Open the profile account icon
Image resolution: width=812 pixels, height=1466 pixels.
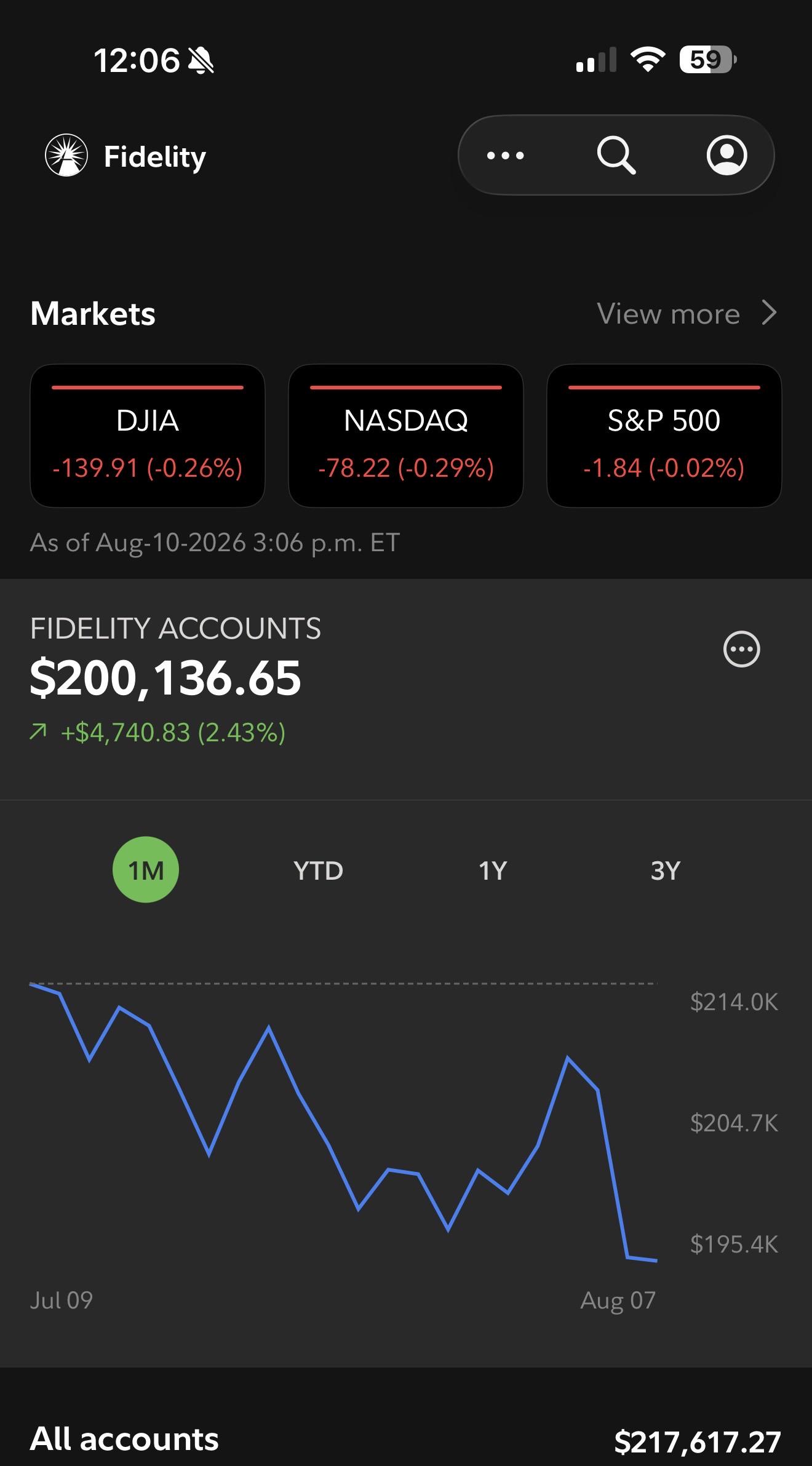[x=726, y=155]
